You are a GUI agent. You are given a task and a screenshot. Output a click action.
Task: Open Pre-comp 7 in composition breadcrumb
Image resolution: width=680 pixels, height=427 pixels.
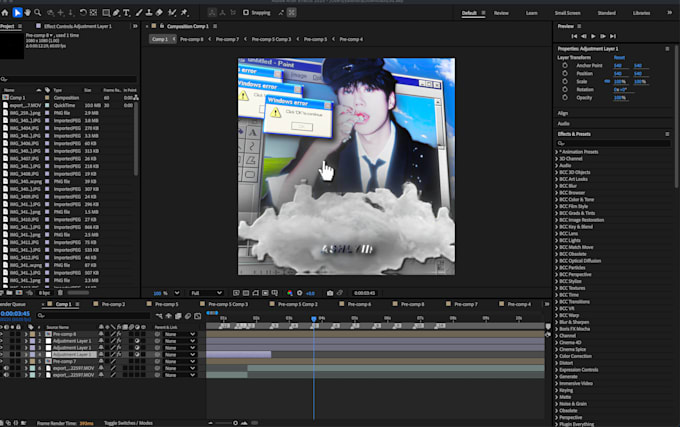[227, 39]
